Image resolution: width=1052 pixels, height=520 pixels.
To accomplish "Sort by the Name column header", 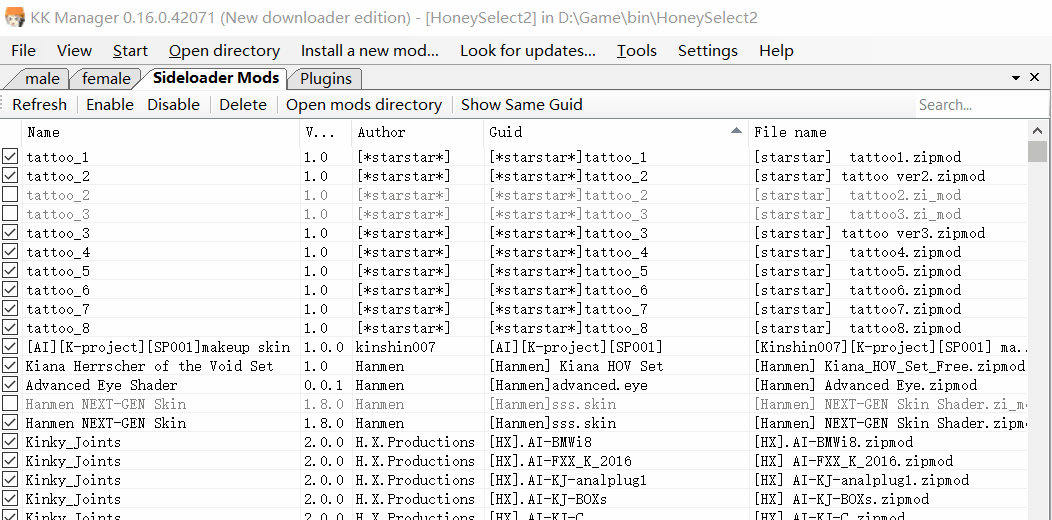I will point(161,132).
